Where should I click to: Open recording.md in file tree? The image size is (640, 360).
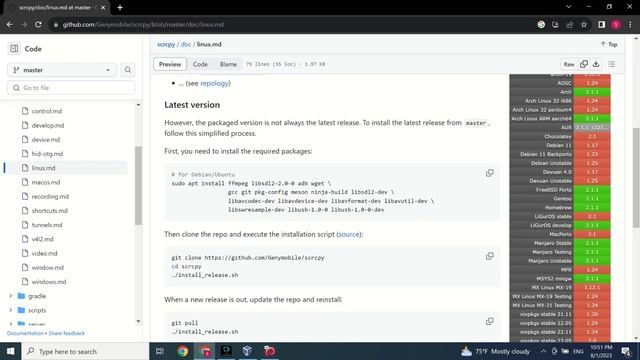[50, 196]
